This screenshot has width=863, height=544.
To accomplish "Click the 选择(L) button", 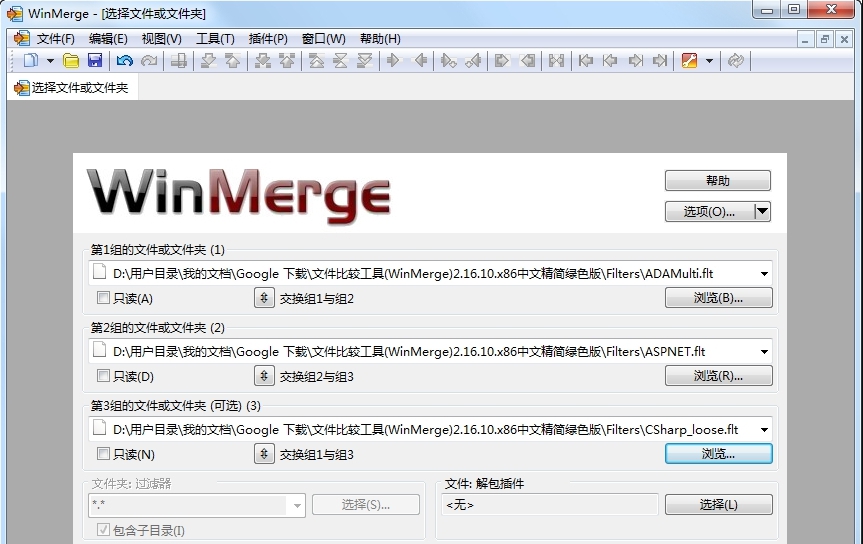I will pyautogui.click(x=718, y=504).
